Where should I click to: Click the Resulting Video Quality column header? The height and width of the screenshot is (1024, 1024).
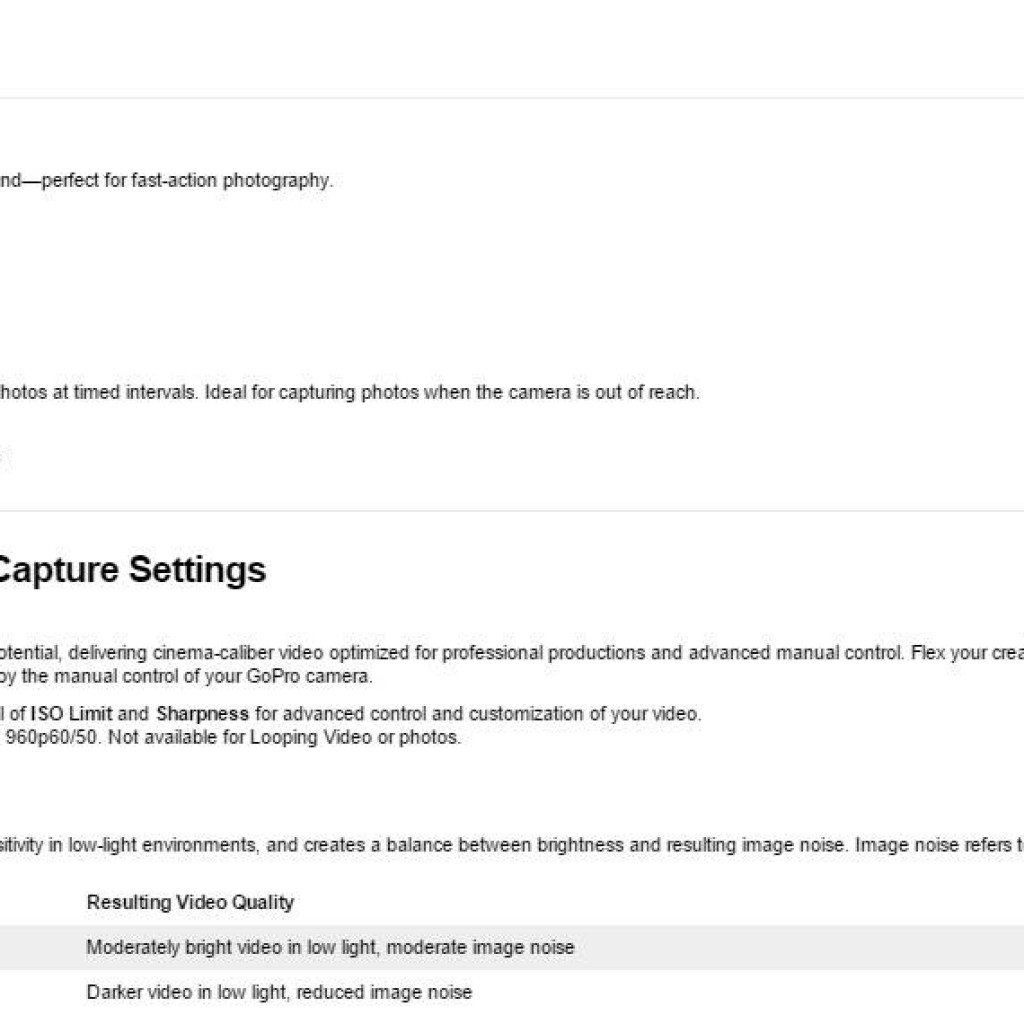coord(190,903)
